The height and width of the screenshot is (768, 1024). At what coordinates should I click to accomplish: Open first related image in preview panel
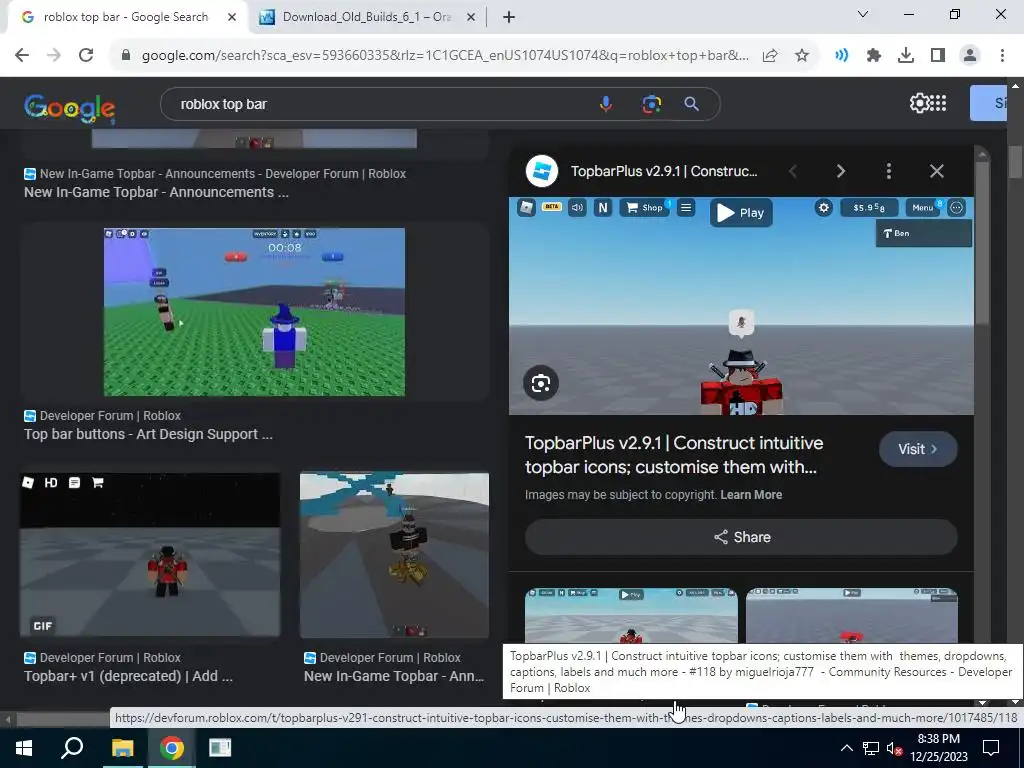coord(631,615)
